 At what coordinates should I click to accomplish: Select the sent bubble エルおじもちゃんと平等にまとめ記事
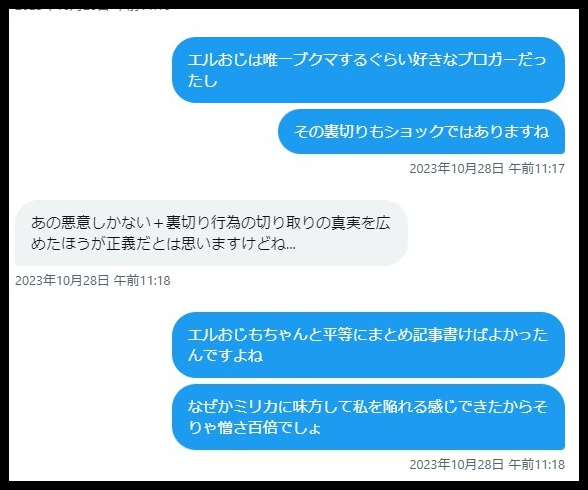(x=368, y=345)
